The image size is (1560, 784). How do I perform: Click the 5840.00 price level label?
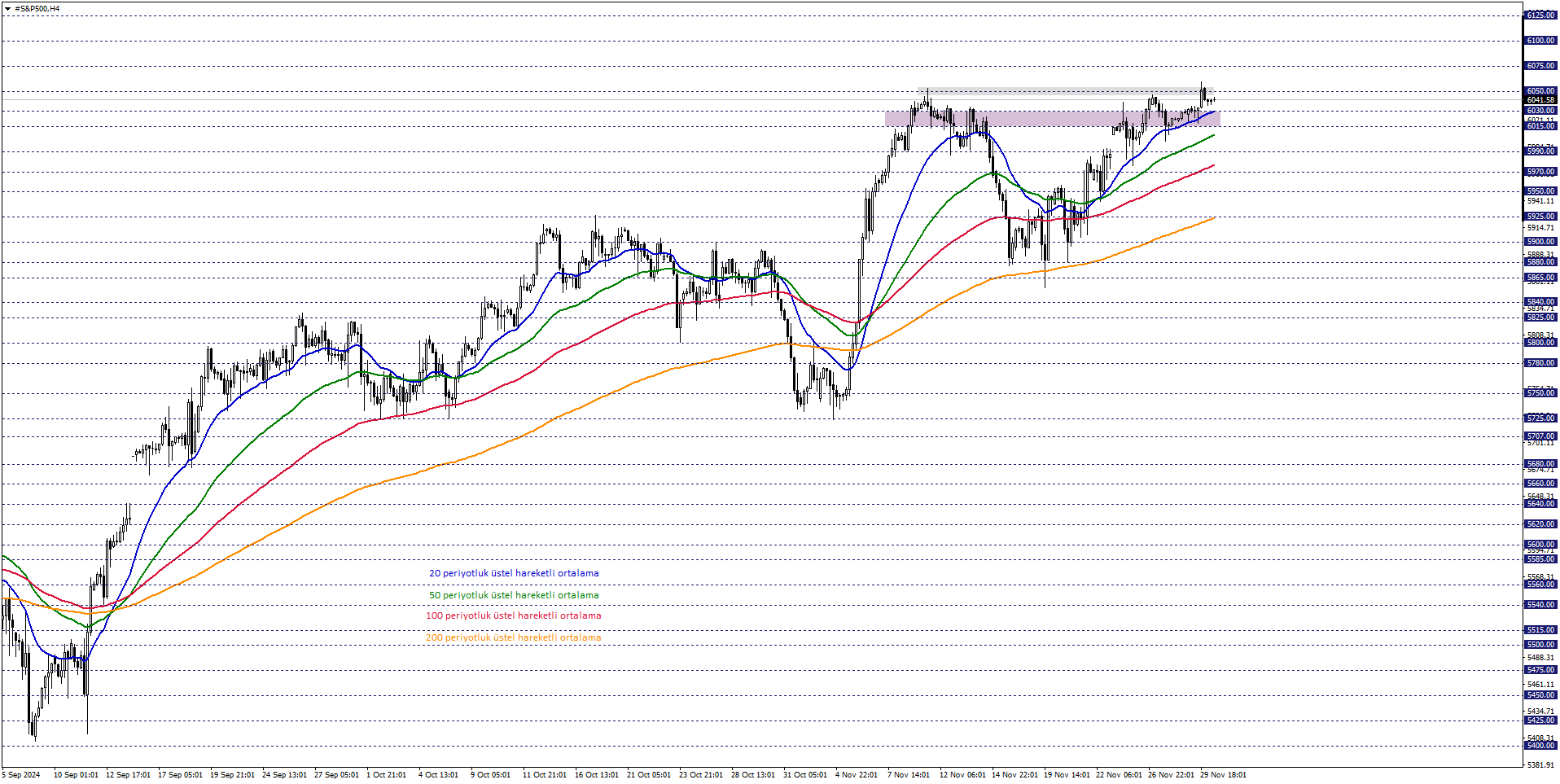click(x=1540, y=302)
